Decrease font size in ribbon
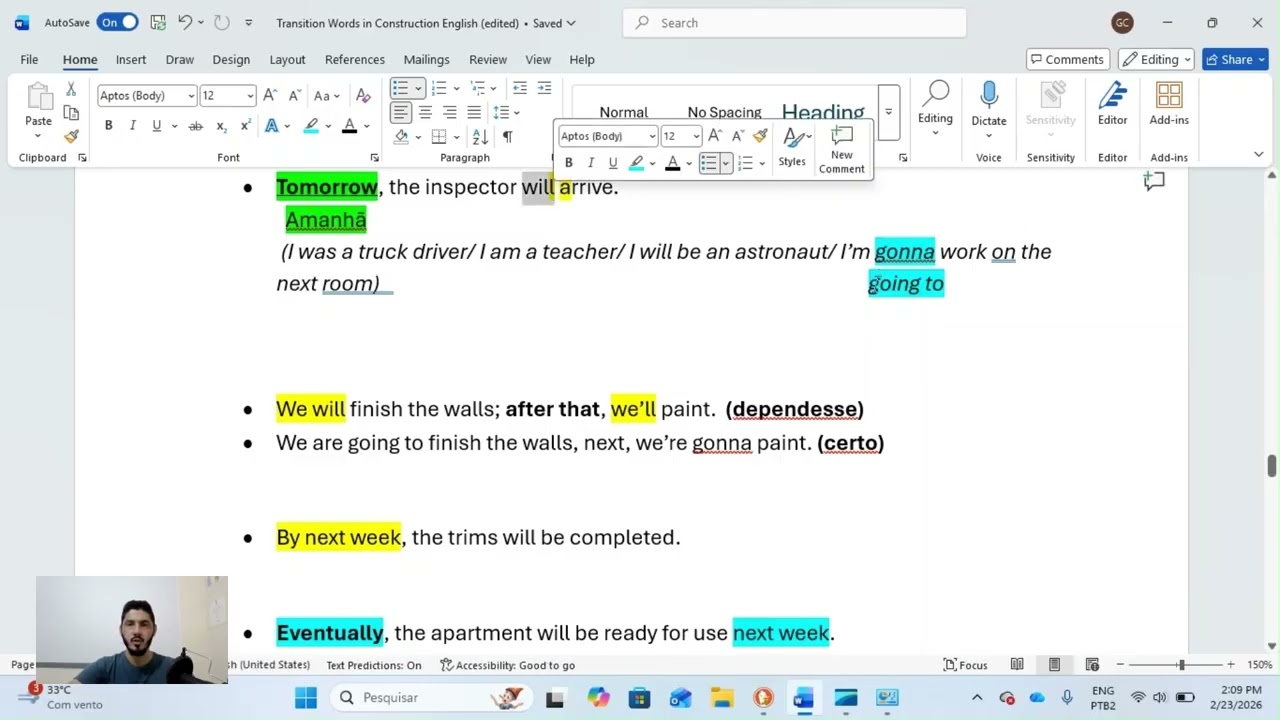 [294, 96]
